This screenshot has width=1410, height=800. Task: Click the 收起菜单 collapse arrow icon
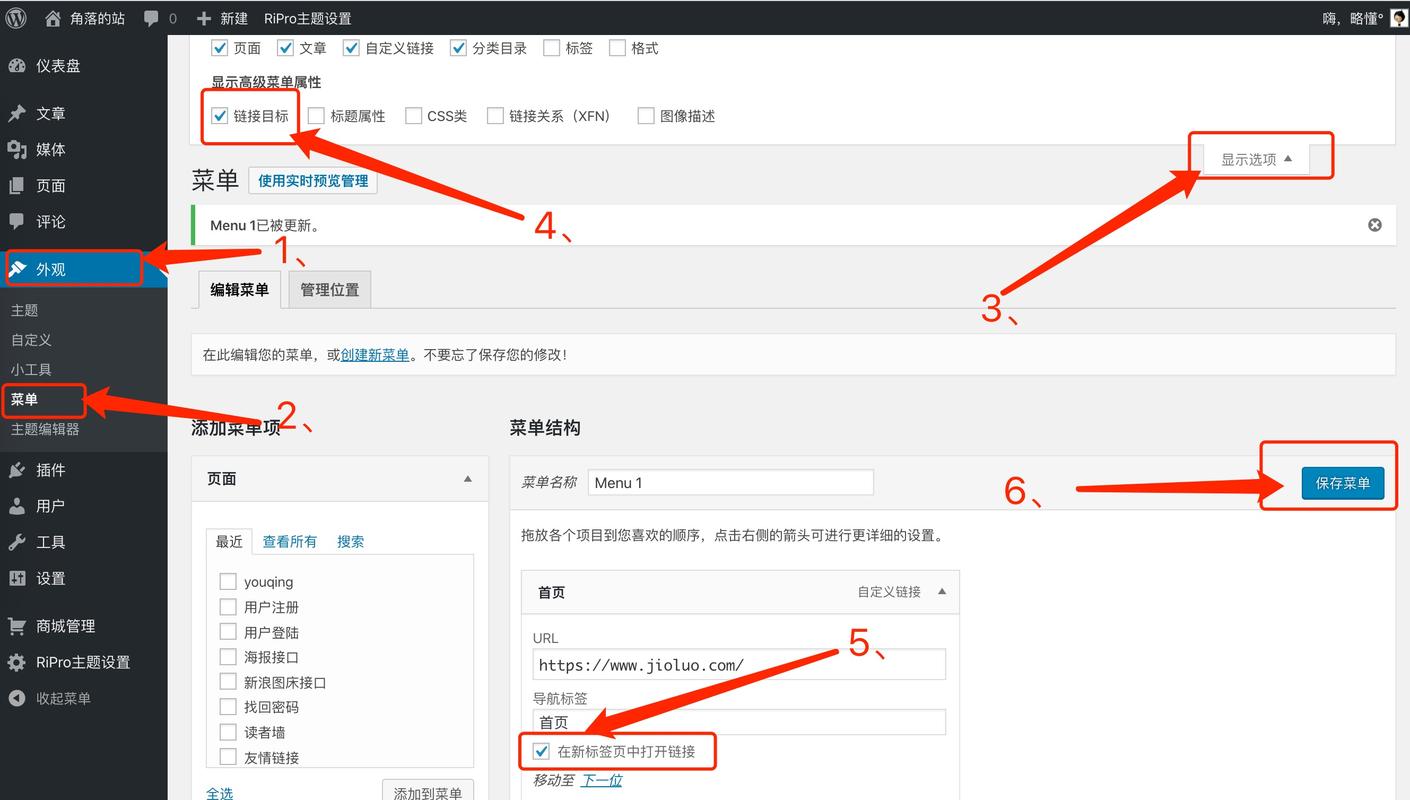[x=17, y=698]
